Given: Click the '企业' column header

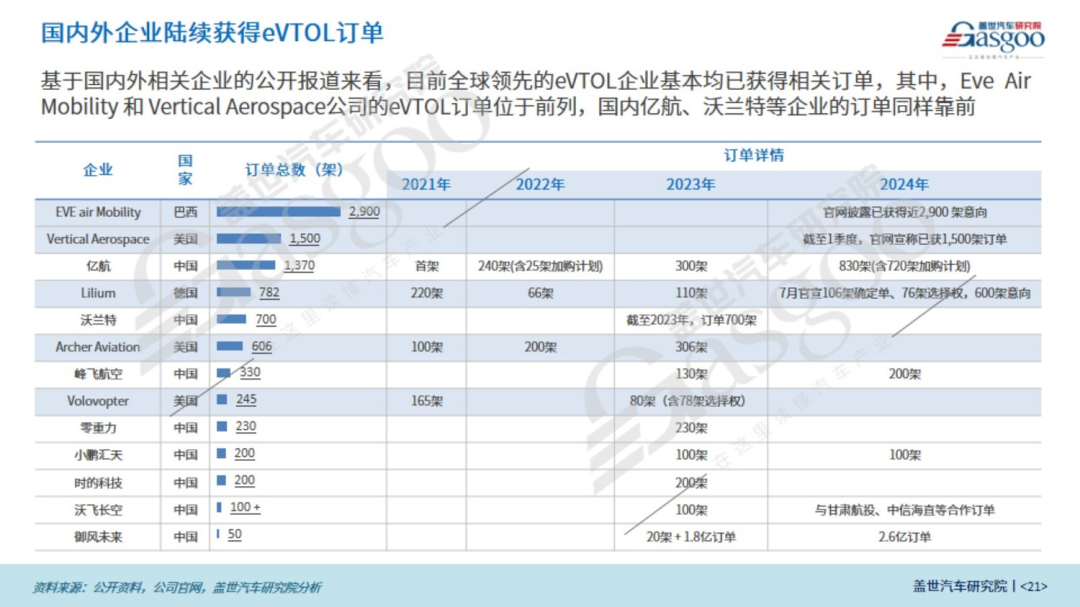Looking at the screenshot, I should coord(98,170).
